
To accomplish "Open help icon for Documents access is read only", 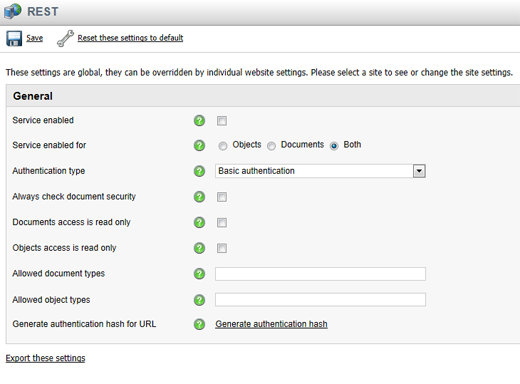I will (x=199, y=222).
